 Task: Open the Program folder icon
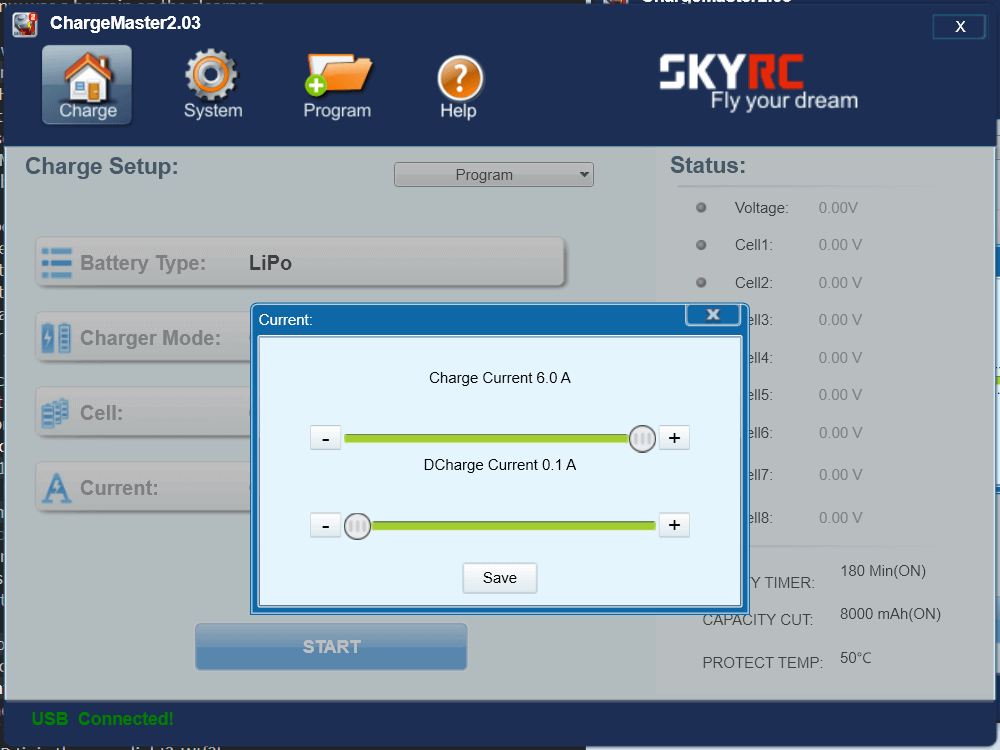pyautogui.click(x=337, y=77)
